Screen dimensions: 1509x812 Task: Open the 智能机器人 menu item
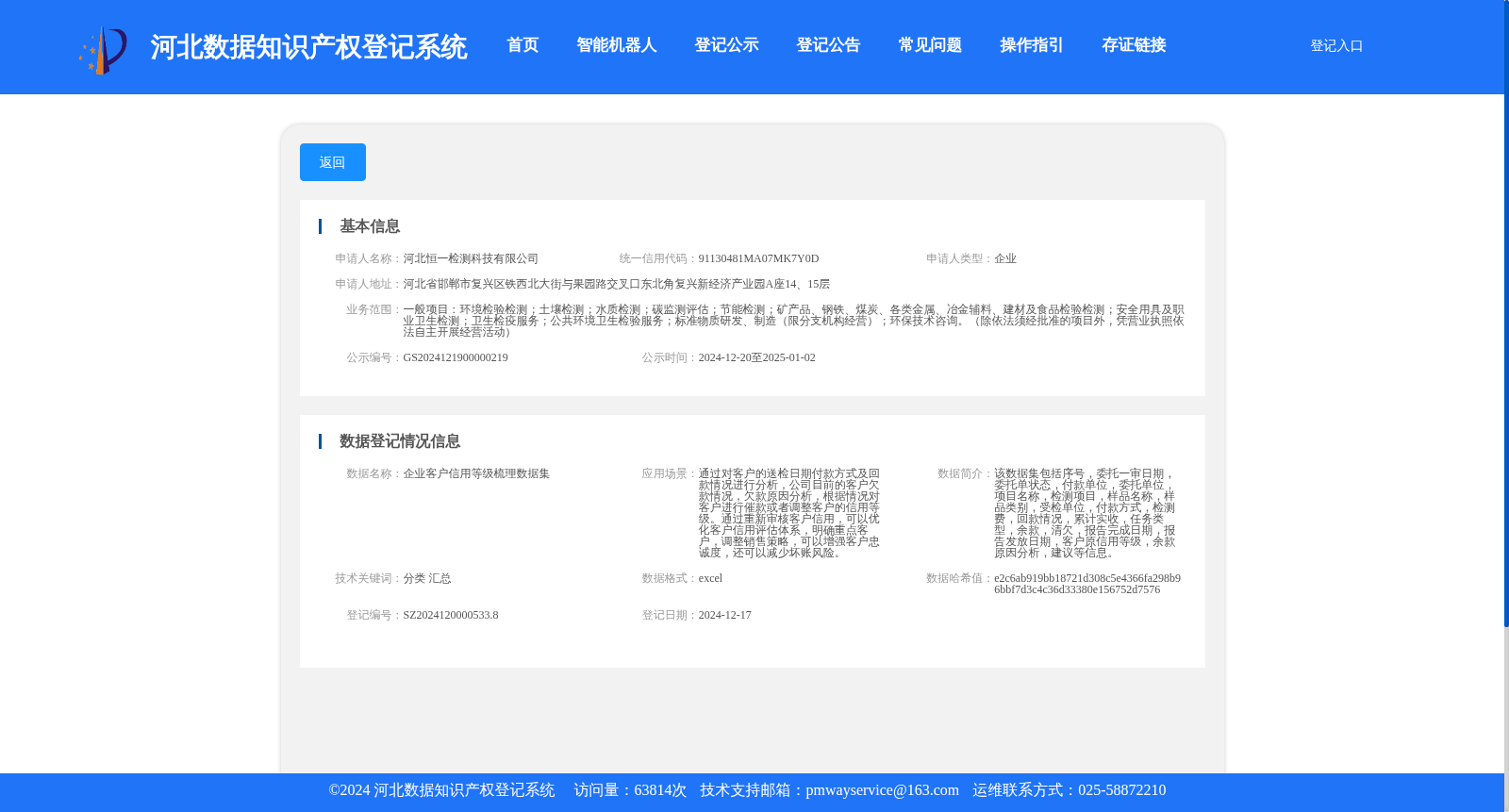[616, 45]
